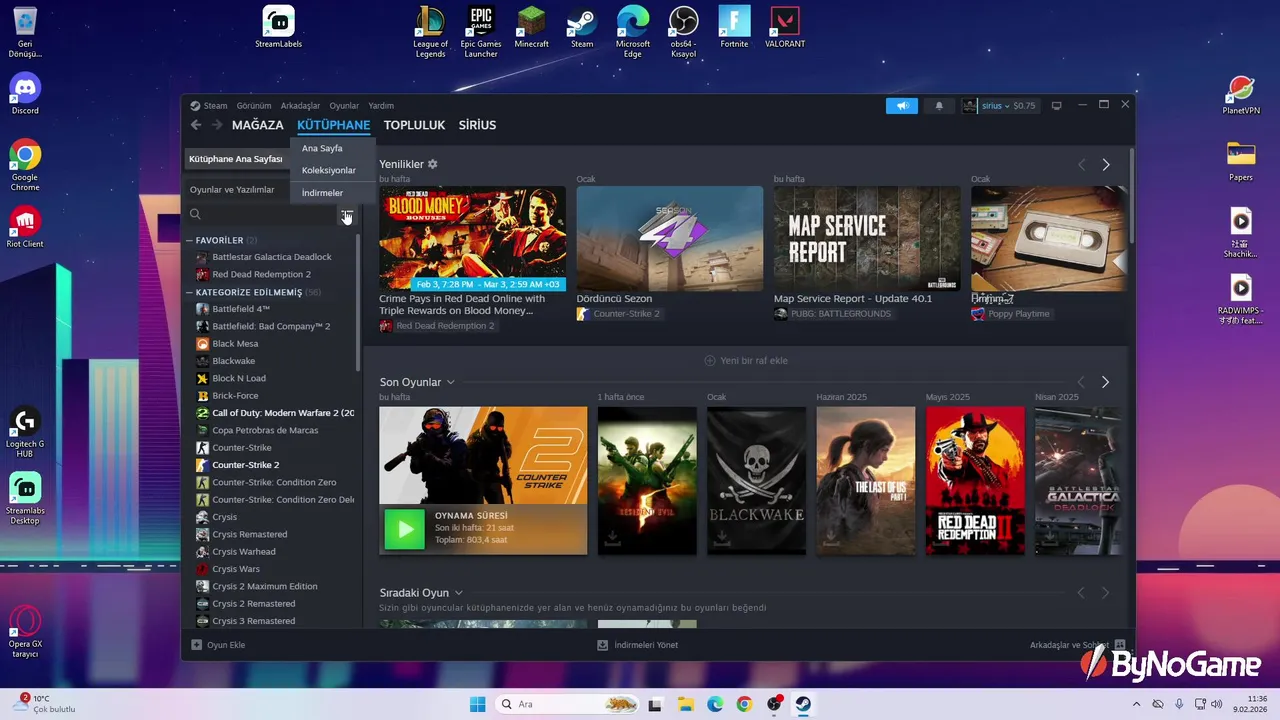Click the library search magnifier icon
The width and height of the screenshot is (1280, 720).
click(196, 214)
